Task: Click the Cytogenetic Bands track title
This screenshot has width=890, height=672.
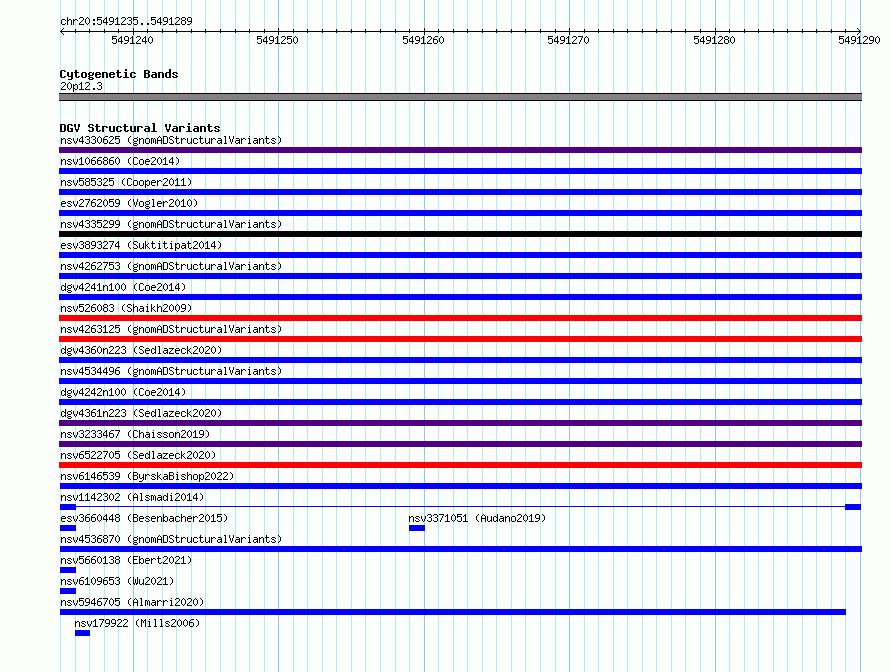Action: 119,74
